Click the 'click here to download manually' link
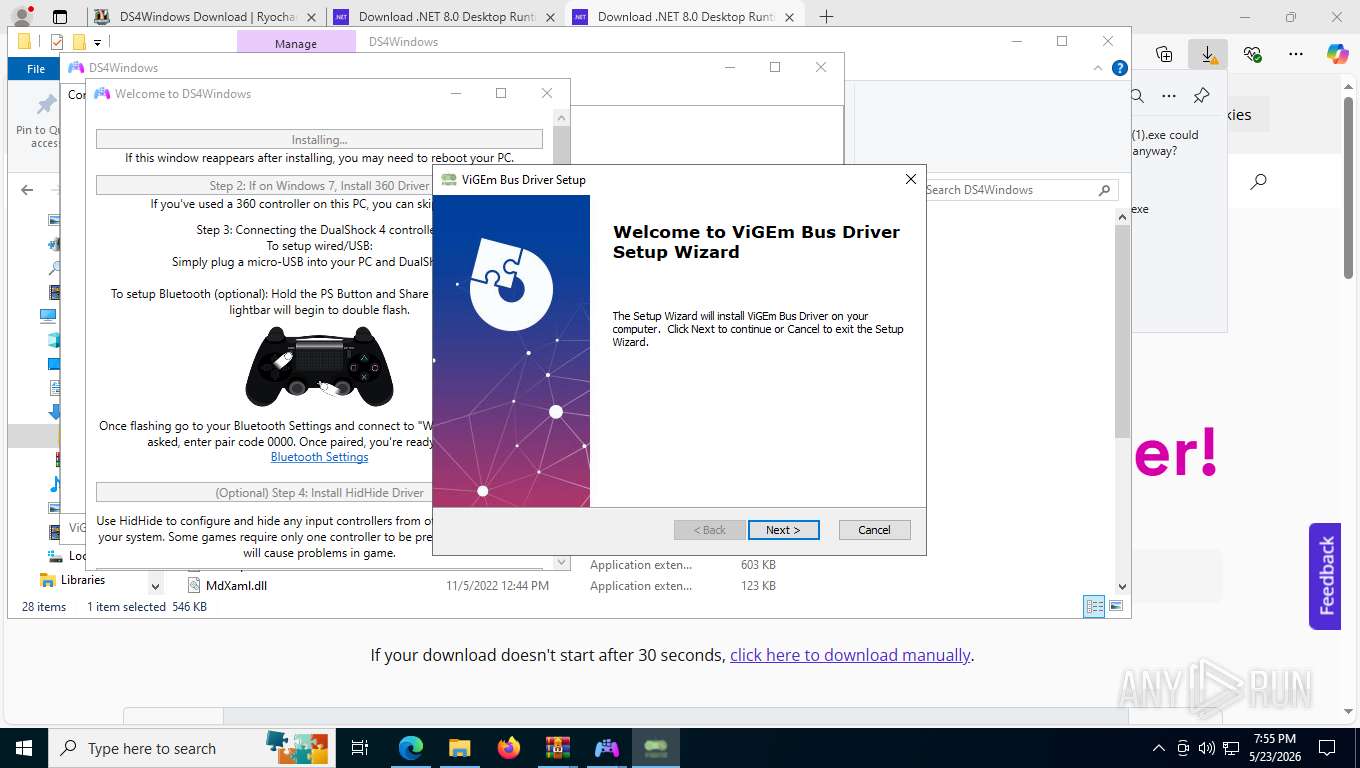Viewport: 1360px width, 768px height. pos(850,655)
